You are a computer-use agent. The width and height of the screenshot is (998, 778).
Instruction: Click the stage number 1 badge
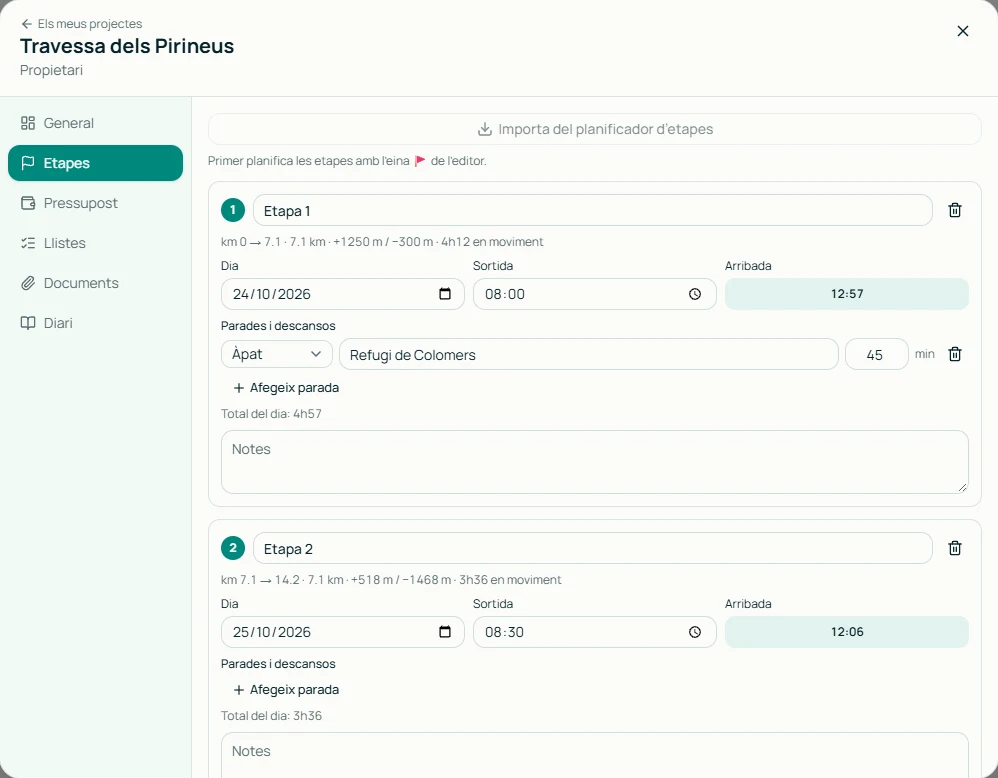tap(233, 210)
